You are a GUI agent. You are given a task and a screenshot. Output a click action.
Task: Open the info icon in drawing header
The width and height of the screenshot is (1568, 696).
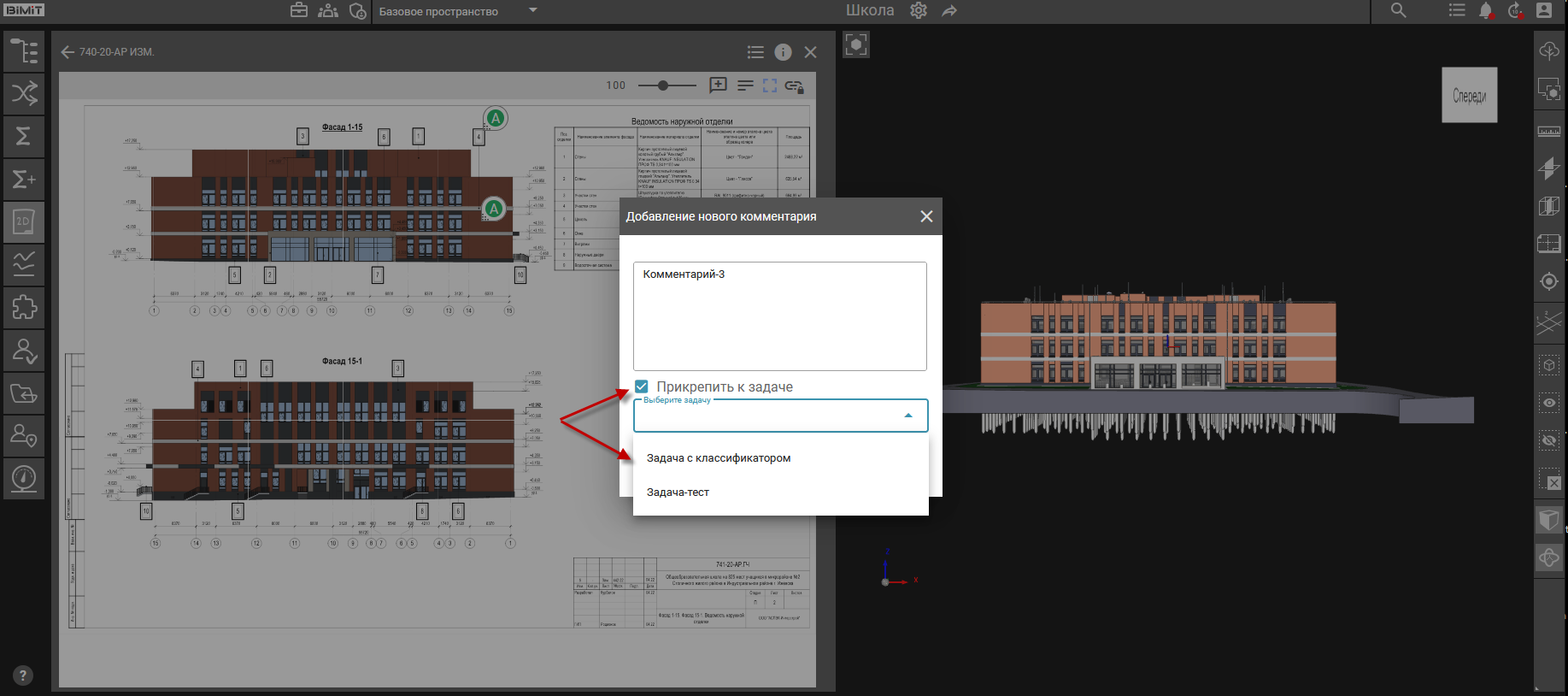(783, 52)
